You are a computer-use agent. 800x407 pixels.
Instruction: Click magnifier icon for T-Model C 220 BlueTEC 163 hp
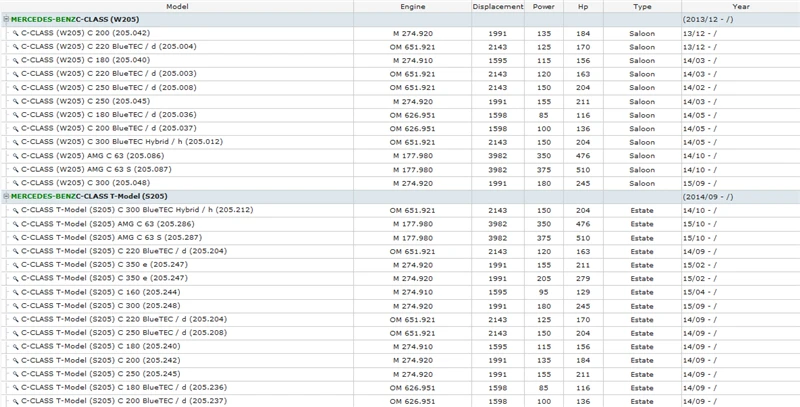(15, 251)
